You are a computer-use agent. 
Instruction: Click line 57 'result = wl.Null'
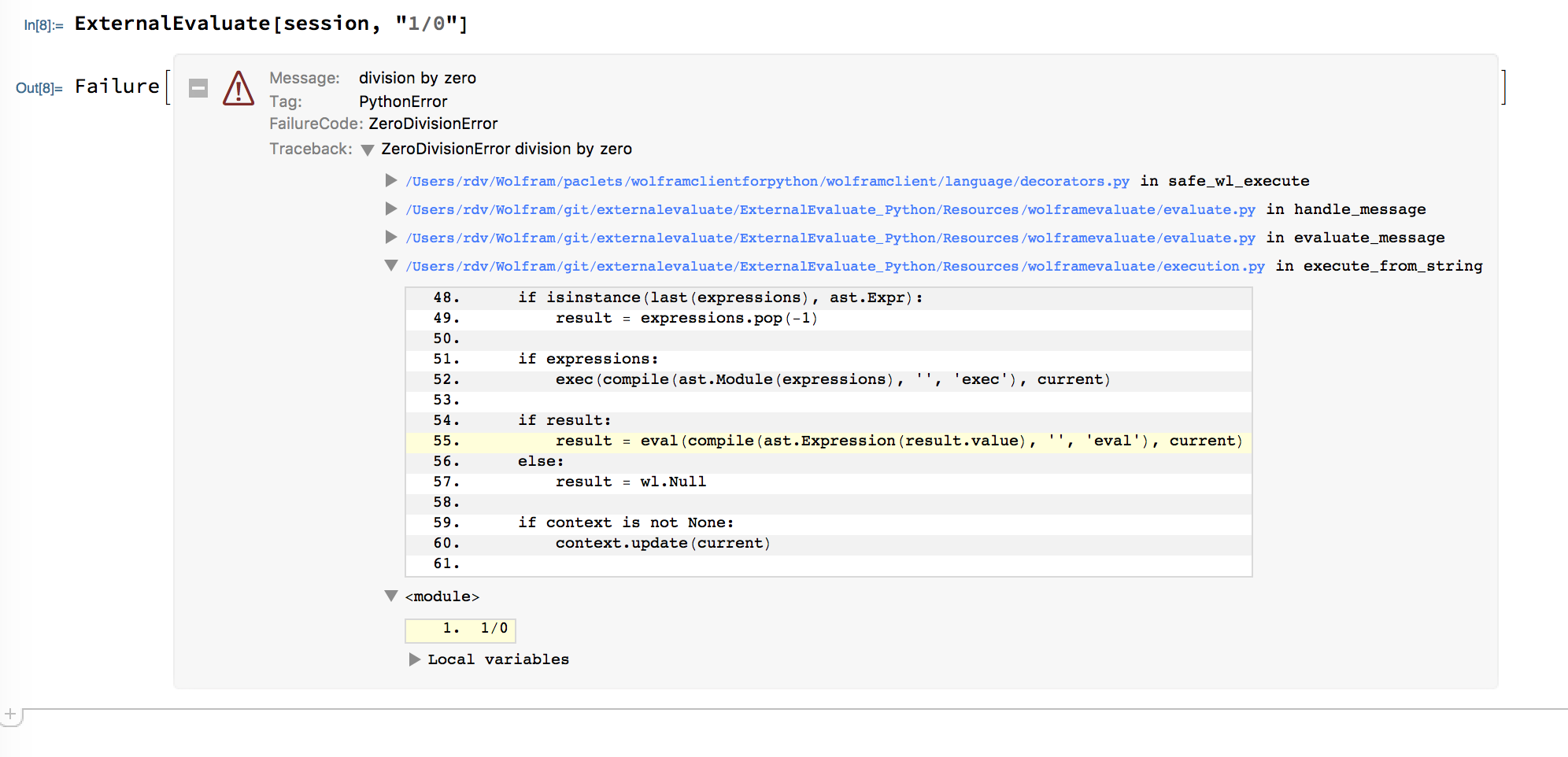tap(631, 482)
